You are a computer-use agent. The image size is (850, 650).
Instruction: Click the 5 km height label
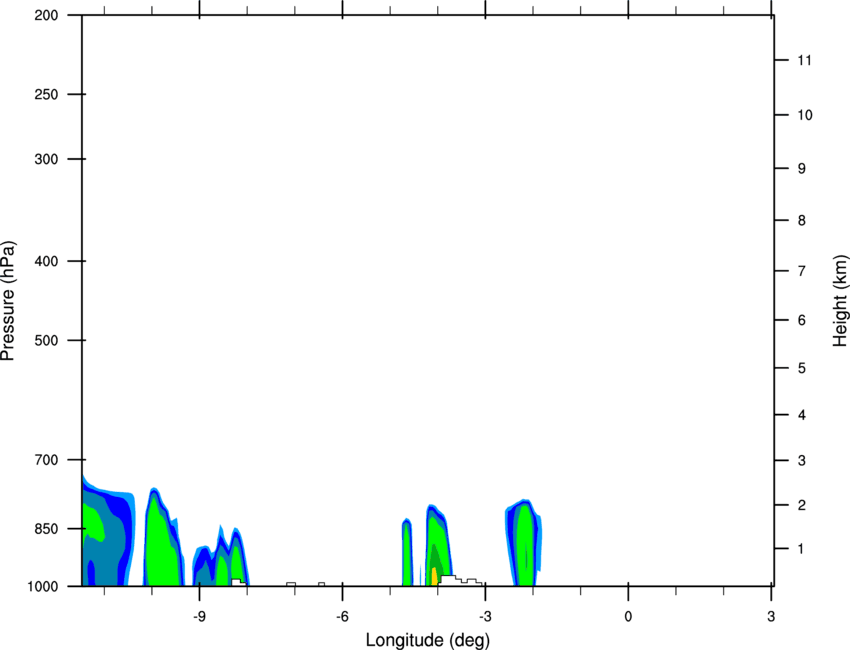pyautogui.click(x=801, y=369)
